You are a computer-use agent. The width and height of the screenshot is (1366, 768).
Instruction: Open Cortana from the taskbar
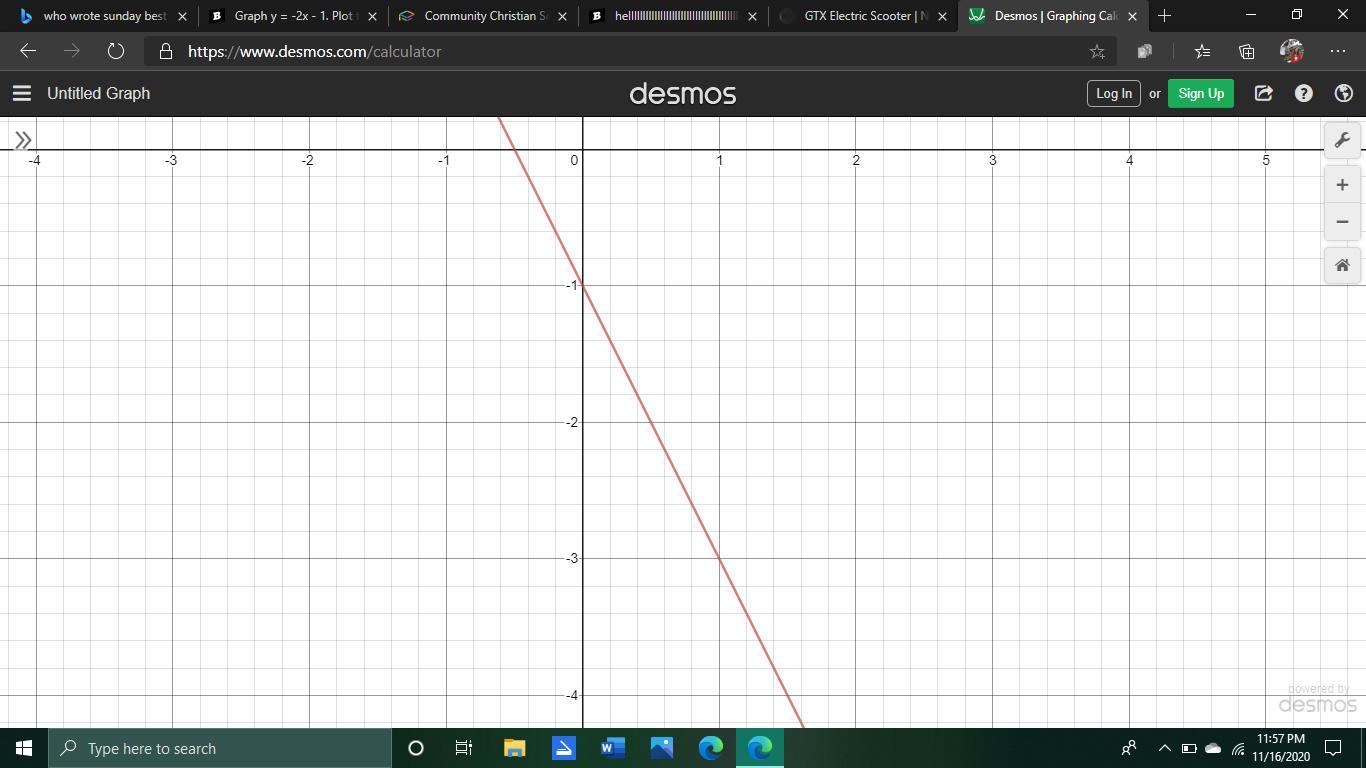pos(416,748)
